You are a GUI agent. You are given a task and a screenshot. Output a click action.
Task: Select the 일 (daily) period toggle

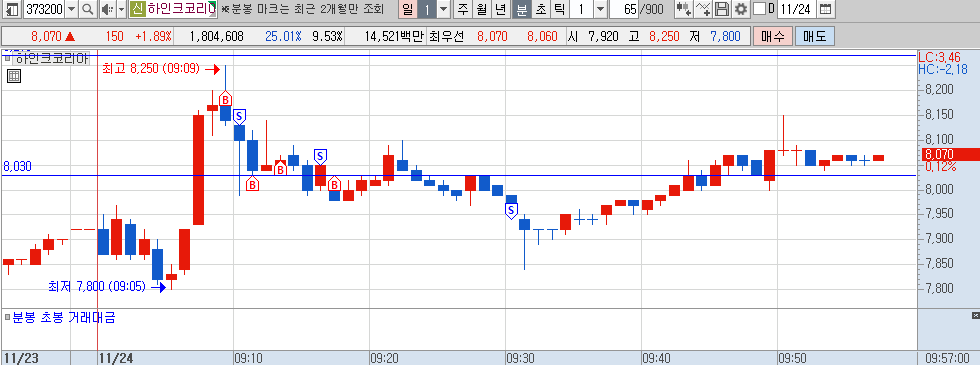[x=407, y=9]
